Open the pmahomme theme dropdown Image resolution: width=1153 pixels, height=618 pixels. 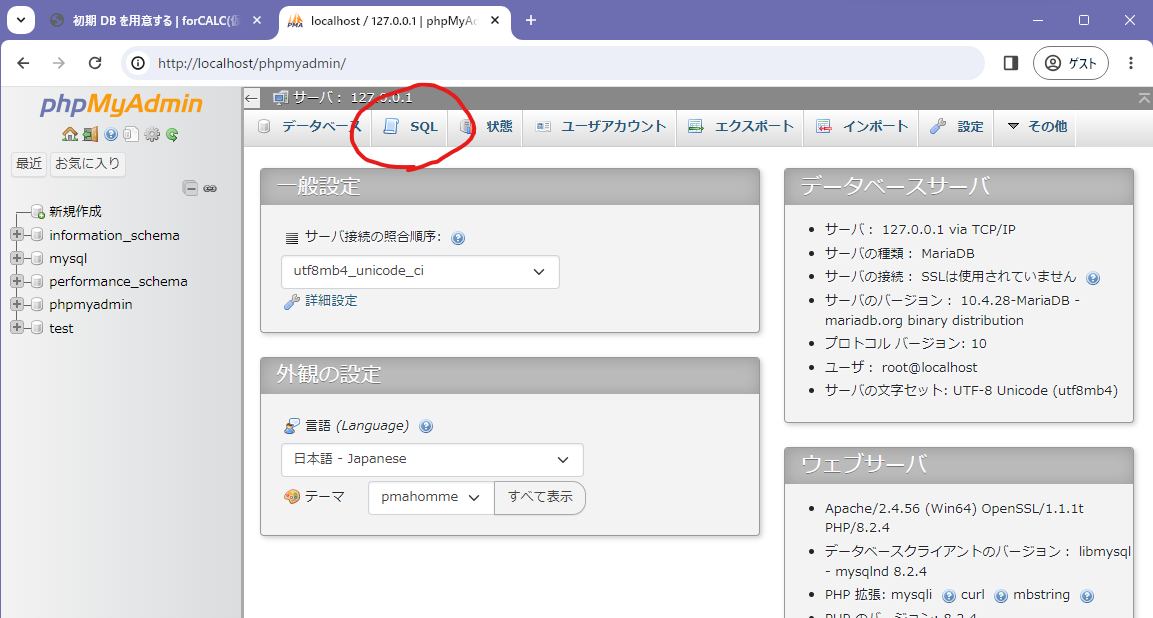[x=431, y=497]
